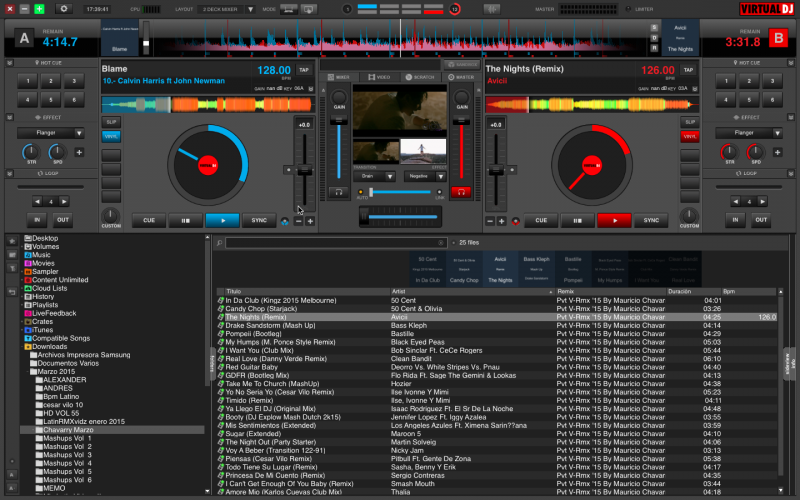Open favorites star icon in browser sidebar
Image resolution: width=800 pixels, height=500 pixels.
[12, 240]
